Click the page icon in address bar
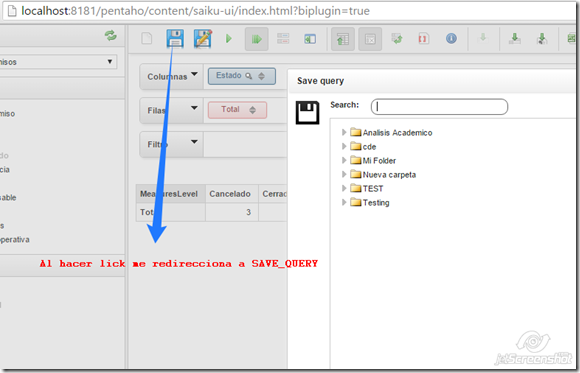 pos(12,11)
